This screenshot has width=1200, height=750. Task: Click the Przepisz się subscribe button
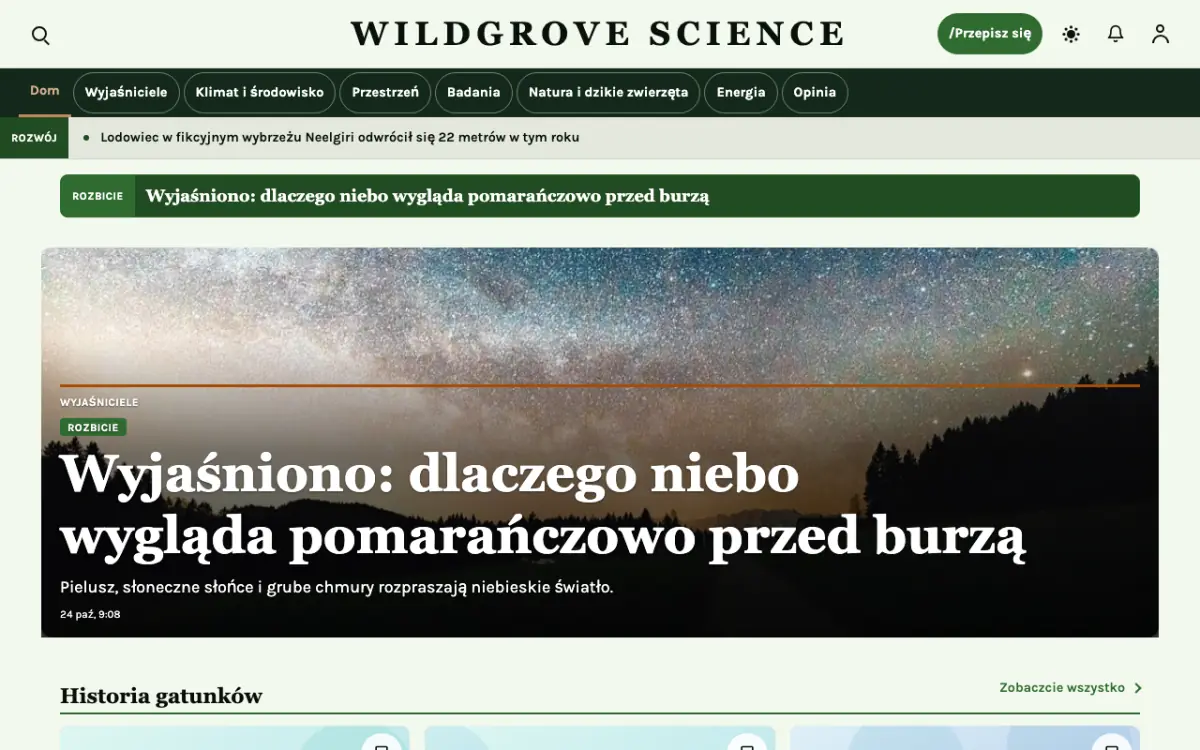pos(990,34)
